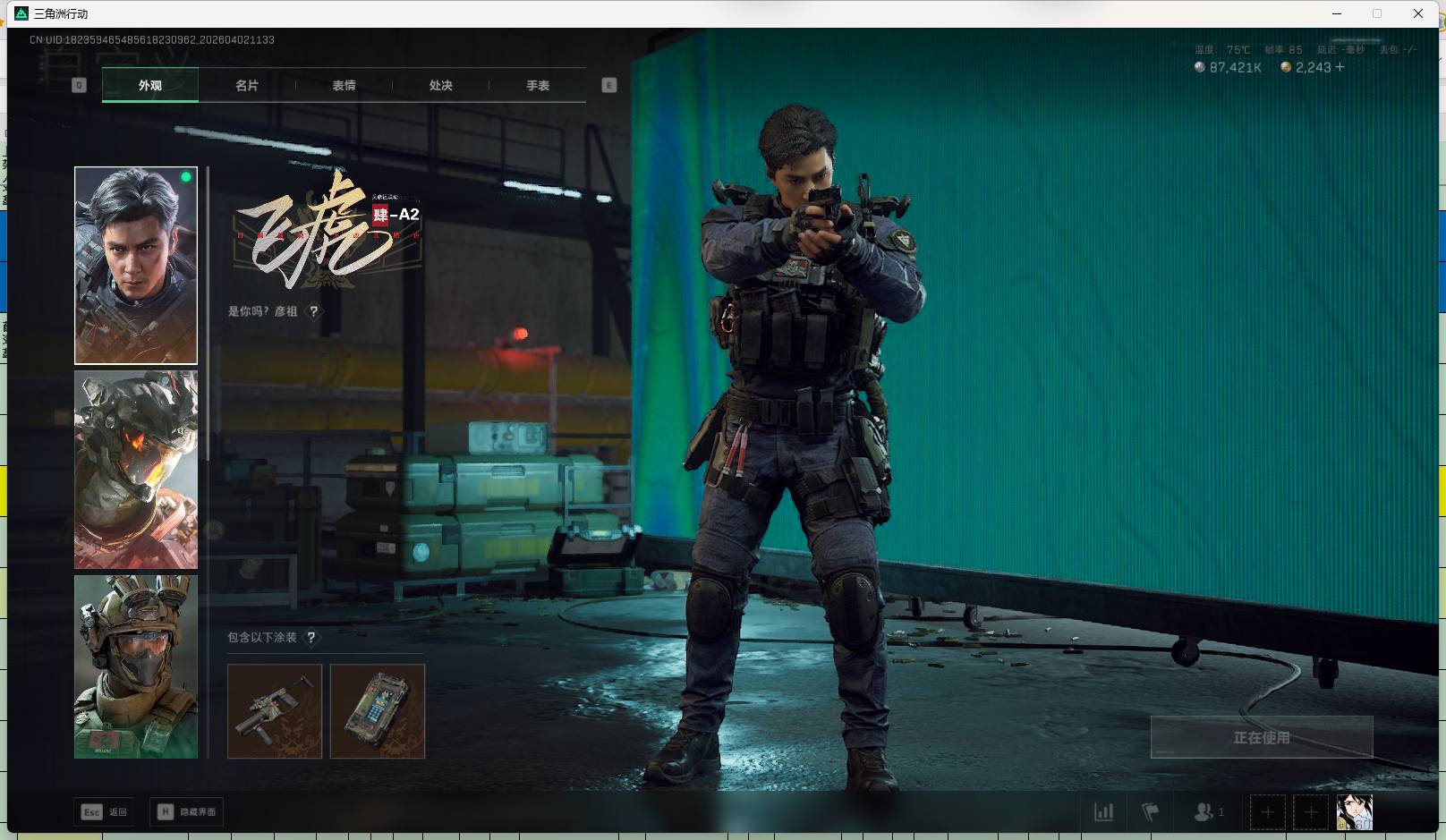This screenshot has width=1446, height=840.
Task: Select the 飞虎 operator skin portrait
Action: (136, 265)
